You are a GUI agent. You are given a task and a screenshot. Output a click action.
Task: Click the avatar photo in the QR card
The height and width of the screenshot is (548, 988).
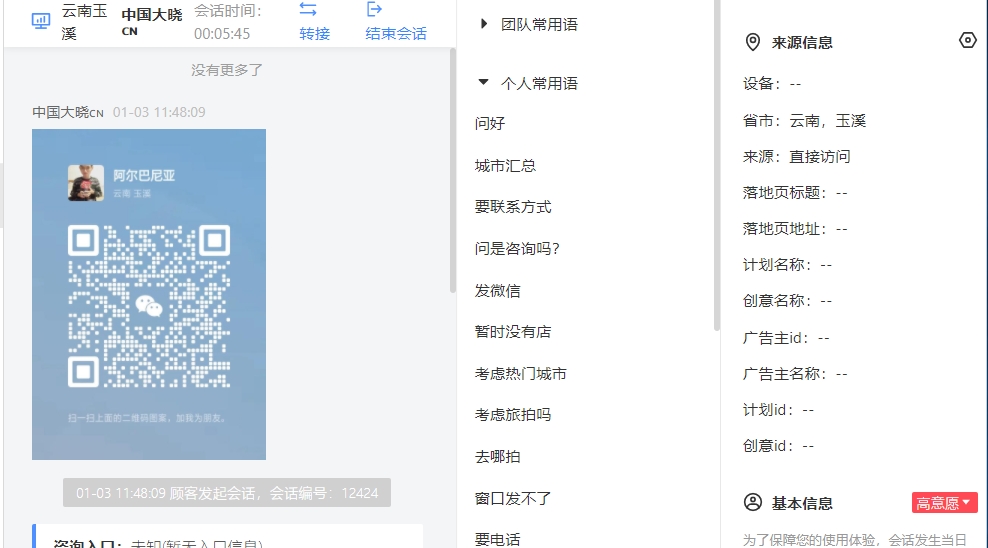[86, 183]
